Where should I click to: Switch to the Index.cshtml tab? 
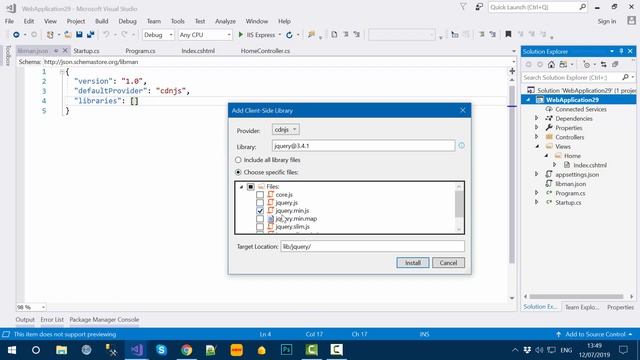tap(198, 51)
